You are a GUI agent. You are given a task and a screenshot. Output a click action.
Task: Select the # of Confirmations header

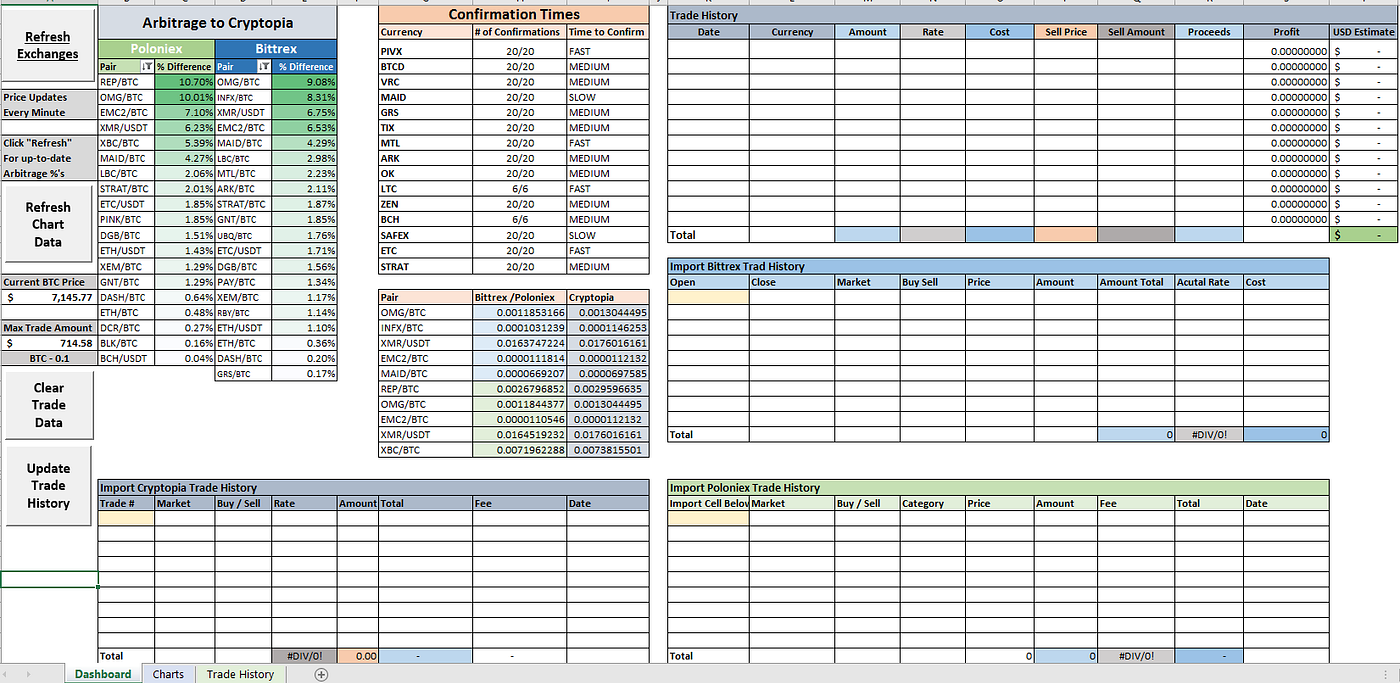click(519, 32)
